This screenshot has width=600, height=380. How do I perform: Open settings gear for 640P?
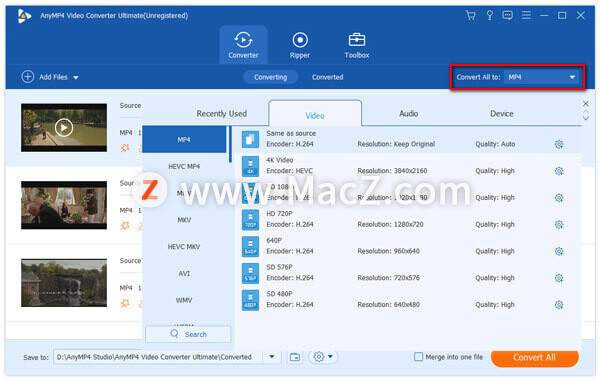click(559, 251)
